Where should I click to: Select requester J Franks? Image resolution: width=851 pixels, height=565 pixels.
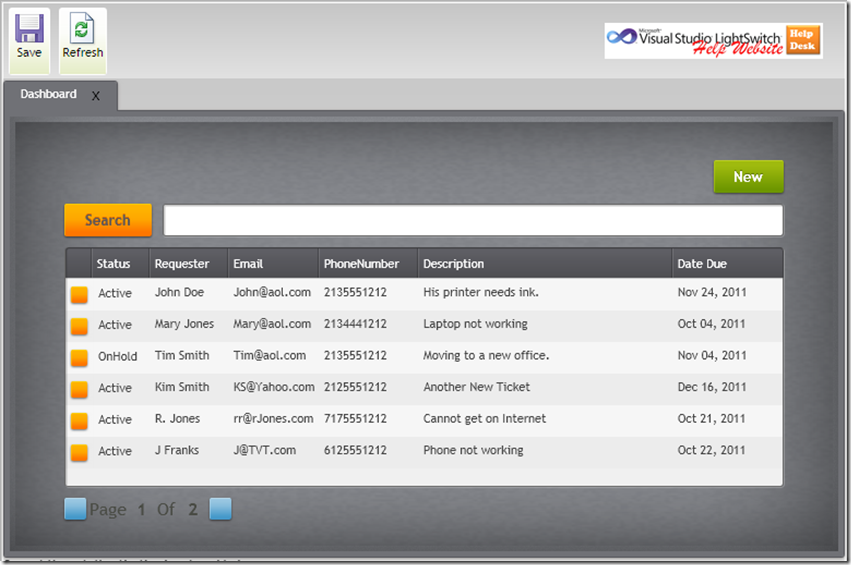pos(177,450)
